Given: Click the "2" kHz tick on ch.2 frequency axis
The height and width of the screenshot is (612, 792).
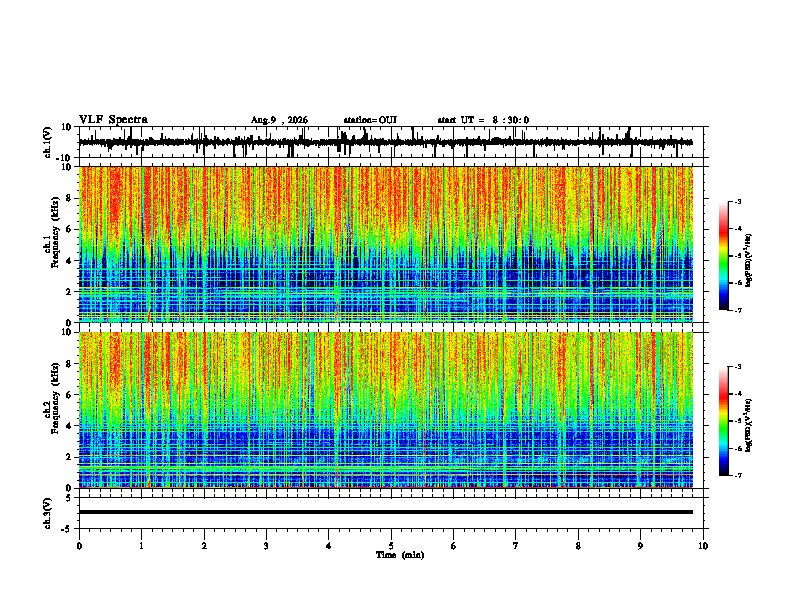Looking at the screenshot, I should click(x=69, y=457).
